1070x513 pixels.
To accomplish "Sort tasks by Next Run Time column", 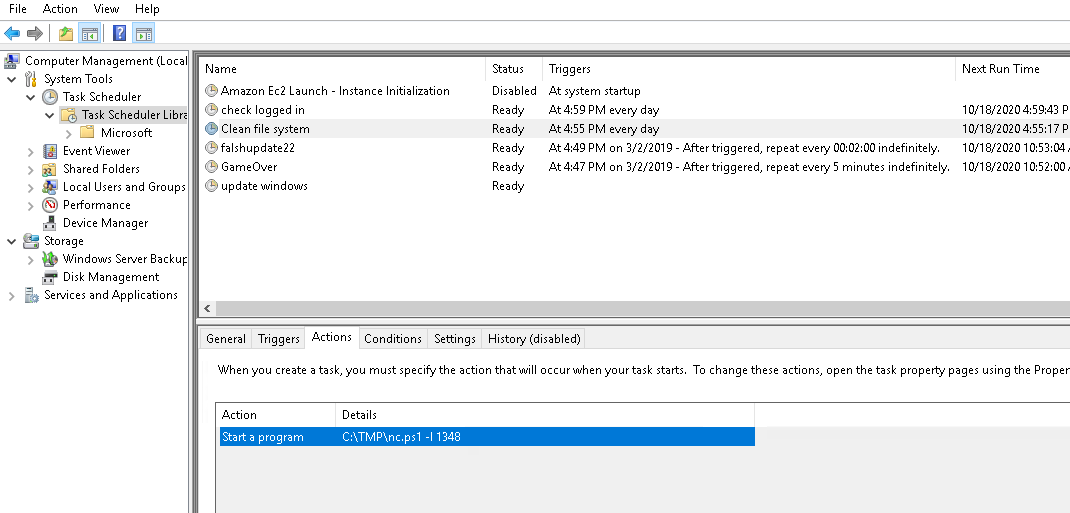I will point(1000,69).
